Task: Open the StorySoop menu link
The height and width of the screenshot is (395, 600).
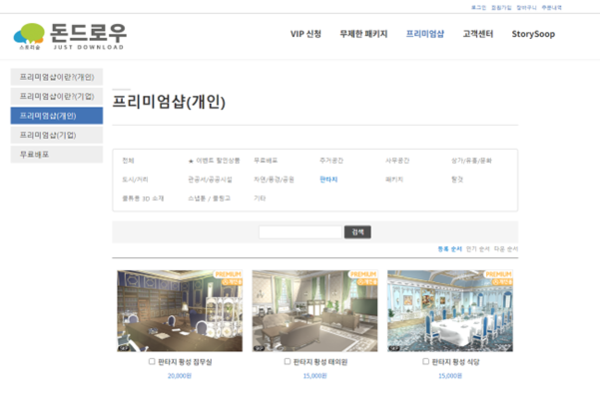Action: coord(533,34)
